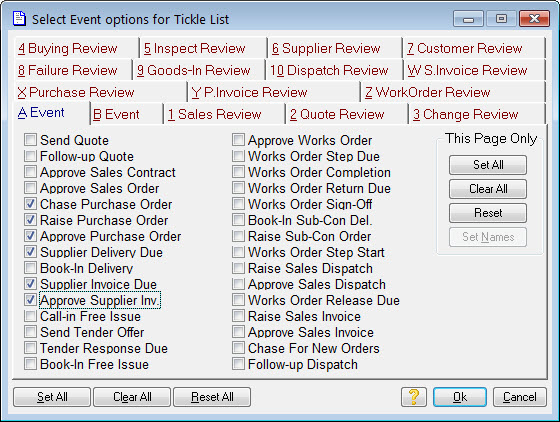The width and height of the screenshot is (560, 422).
Task: Tick Chase For New Orders
Action: click(238, 348)
